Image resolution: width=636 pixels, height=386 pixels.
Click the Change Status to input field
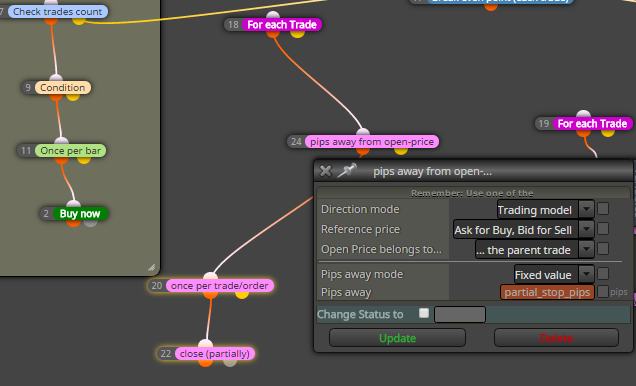460,314
